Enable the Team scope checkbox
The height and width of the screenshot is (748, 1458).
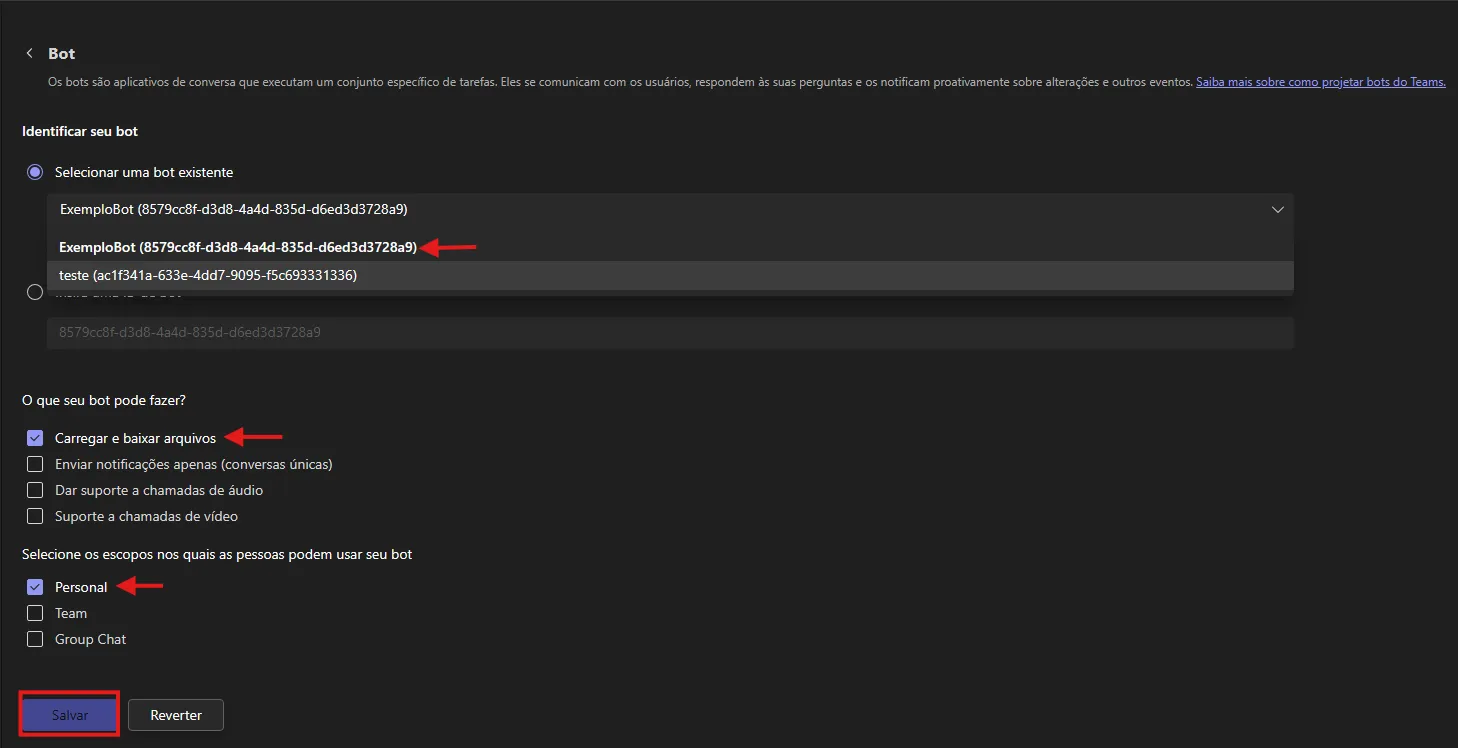point(35,613)
